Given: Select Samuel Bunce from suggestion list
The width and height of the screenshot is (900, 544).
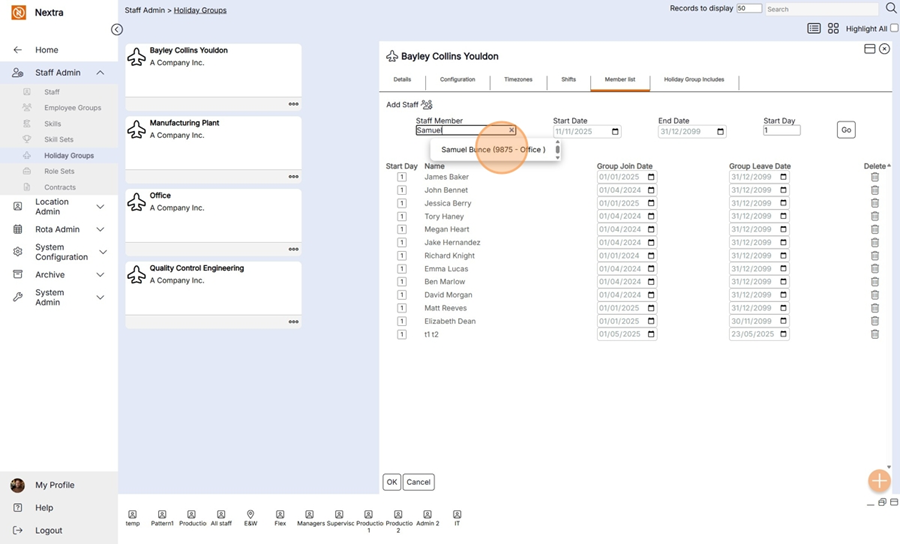Looking at the screenshot, I should tap(493, 149).
